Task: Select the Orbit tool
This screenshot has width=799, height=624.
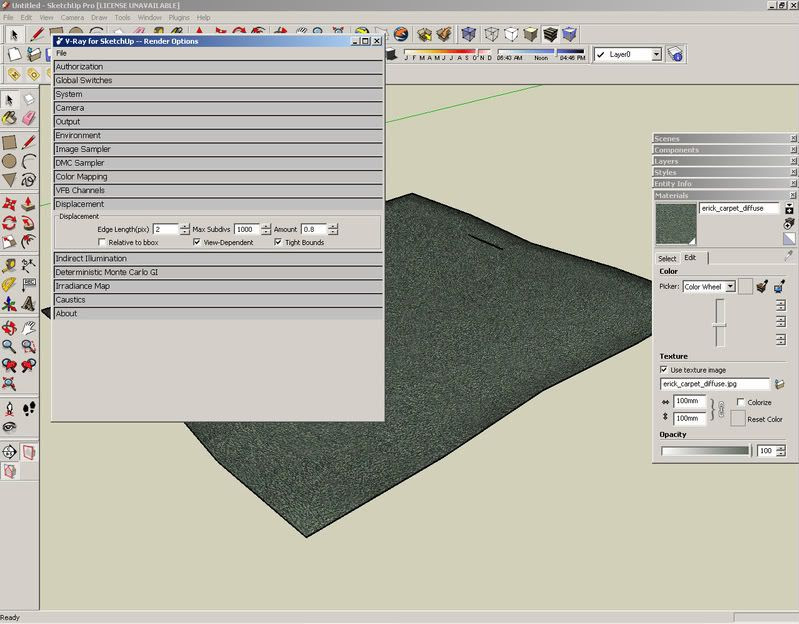Action: [x=9, y=328]
